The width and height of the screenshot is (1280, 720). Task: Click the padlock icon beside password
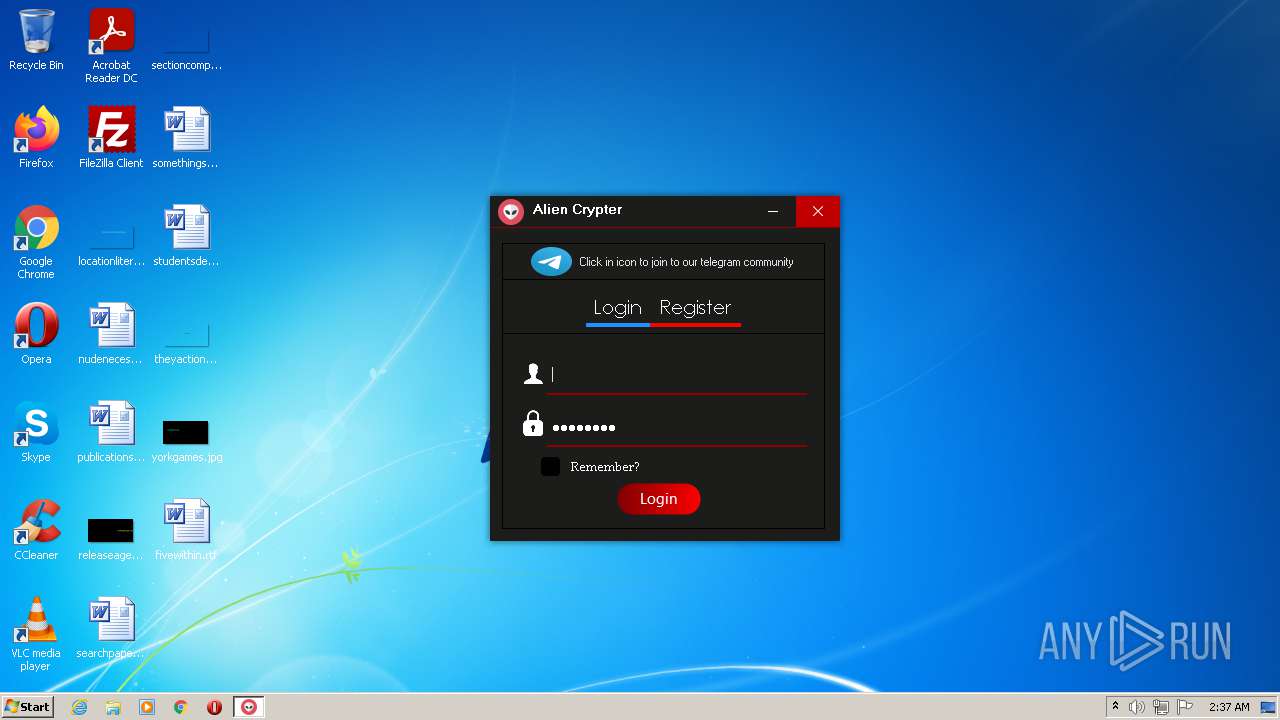coord(533,424)
